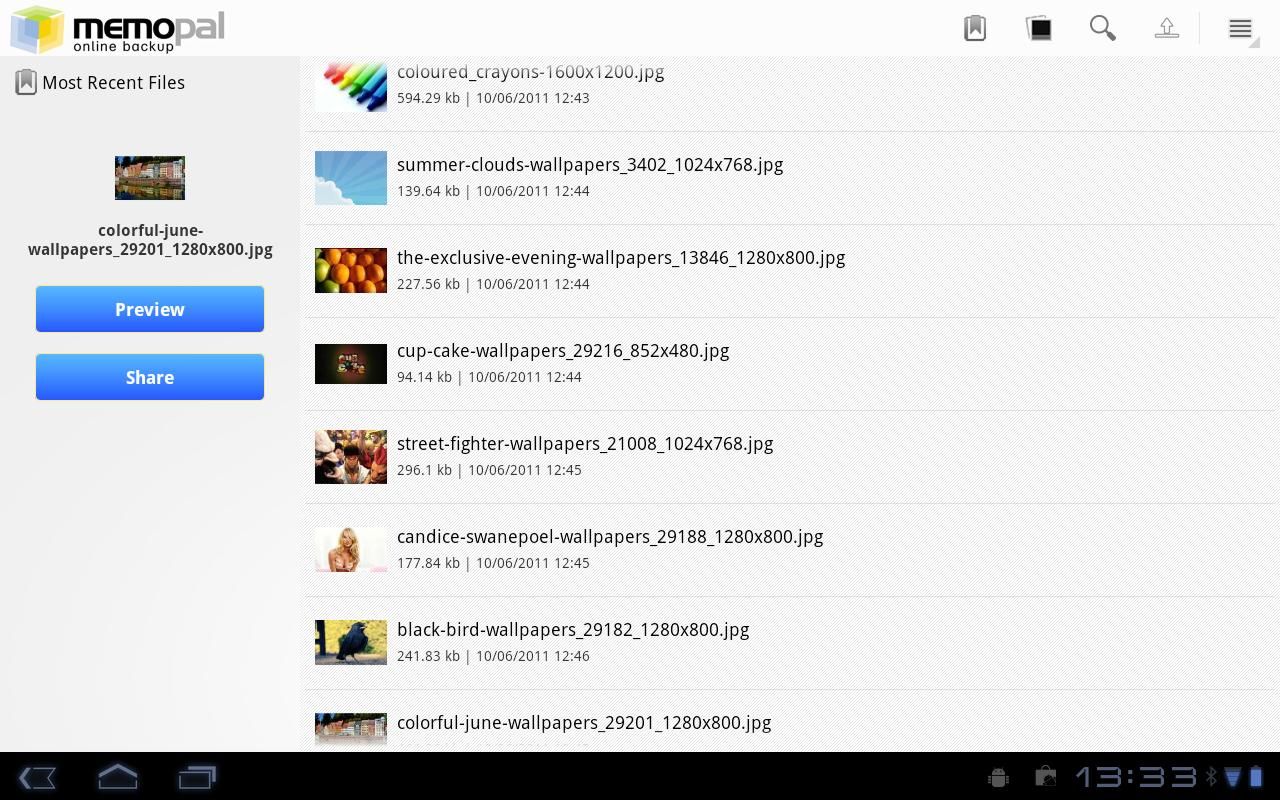Select the Most Recent Files header
The image size is (1280, 800).
113,82
